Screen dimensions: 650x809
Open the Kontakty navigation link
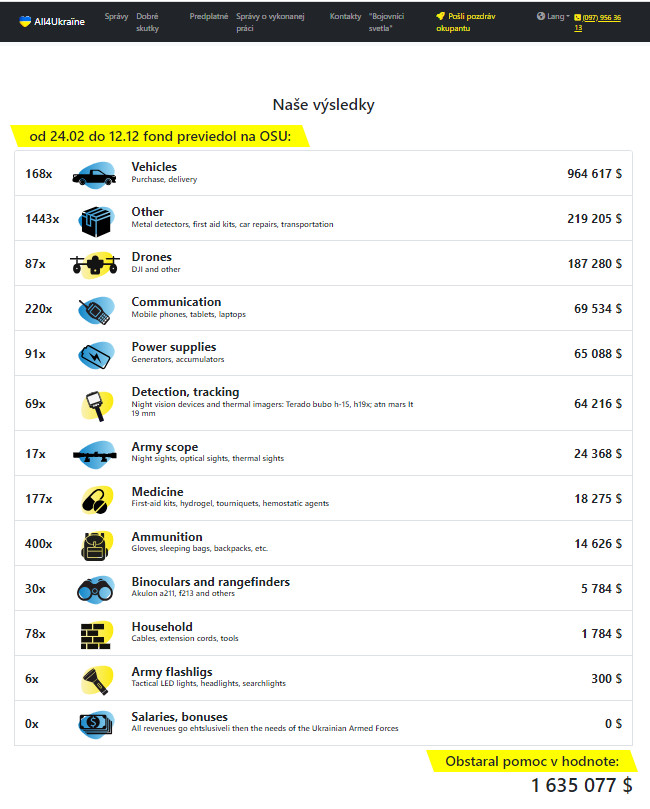pos(345,17)
